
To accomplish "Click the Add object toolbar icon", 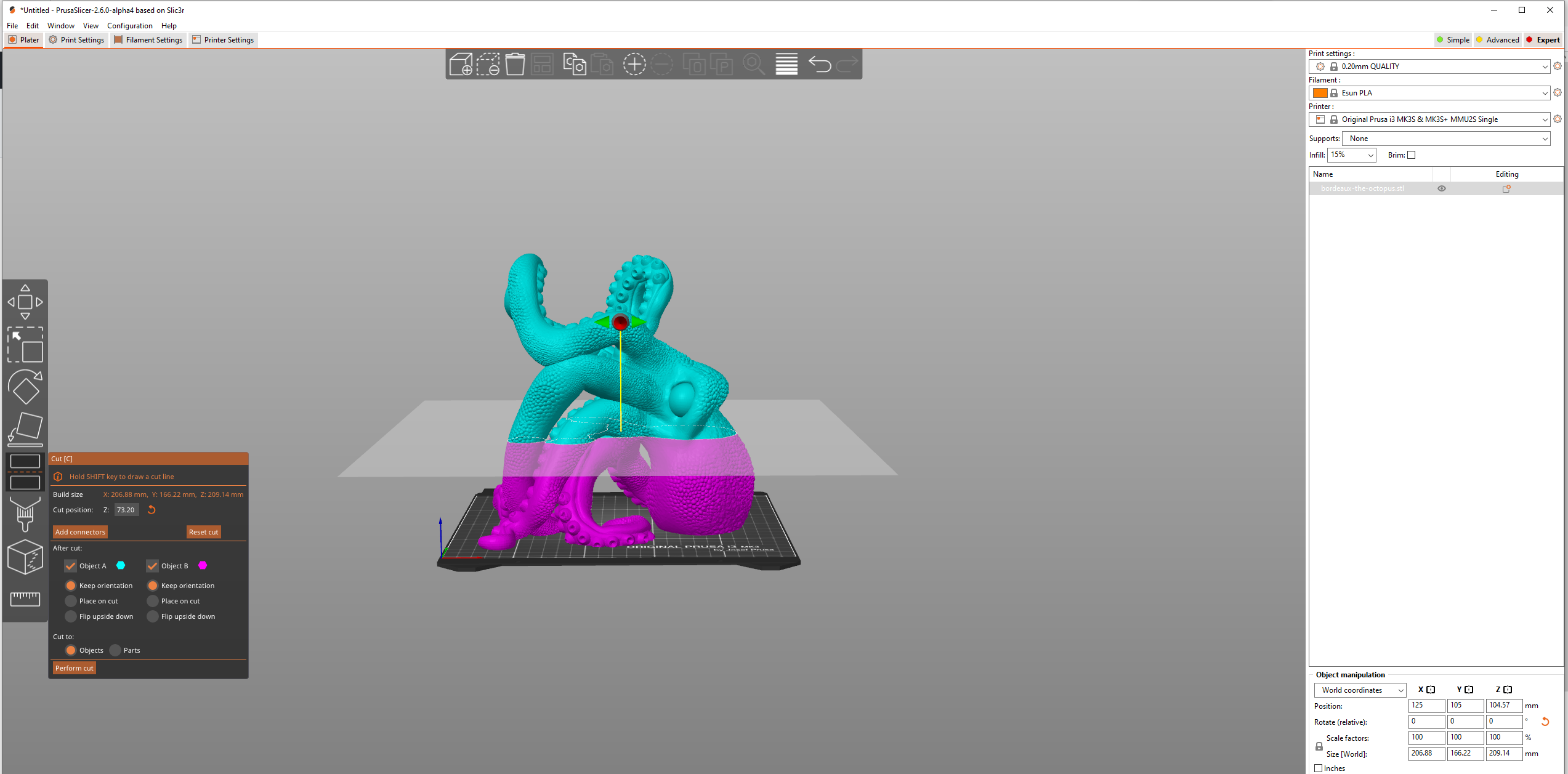I will (x=461, y=64).
